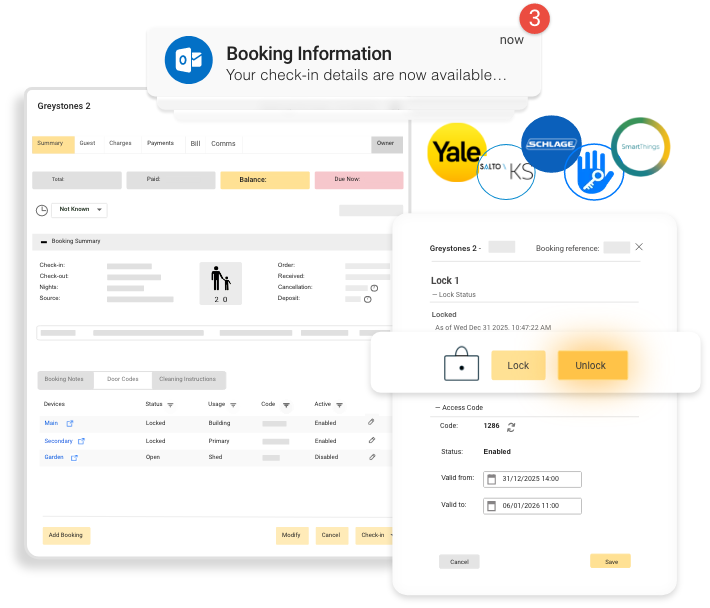
Task: Collapse the Lock Status section
Action: (x=435, y=295)
